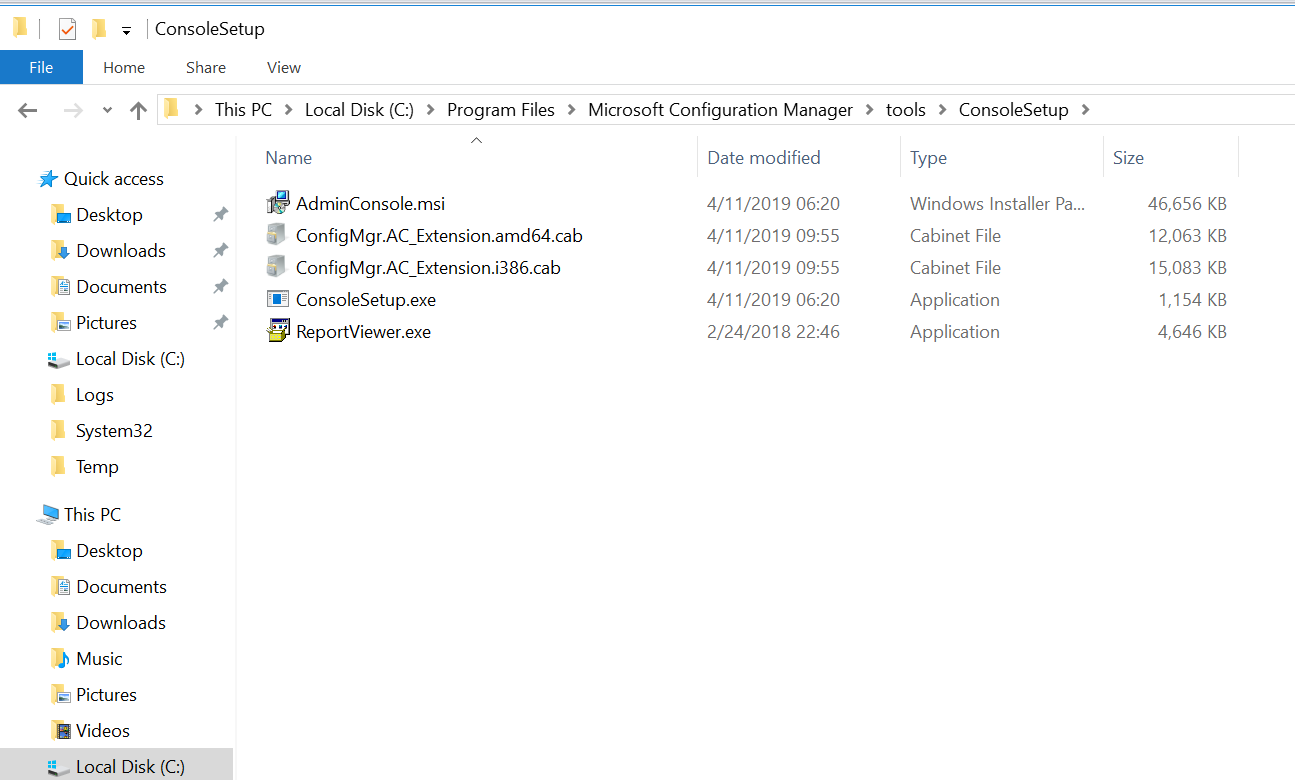
Task: Open the recent locations dropdown arrow
Action: coord(107,110)
